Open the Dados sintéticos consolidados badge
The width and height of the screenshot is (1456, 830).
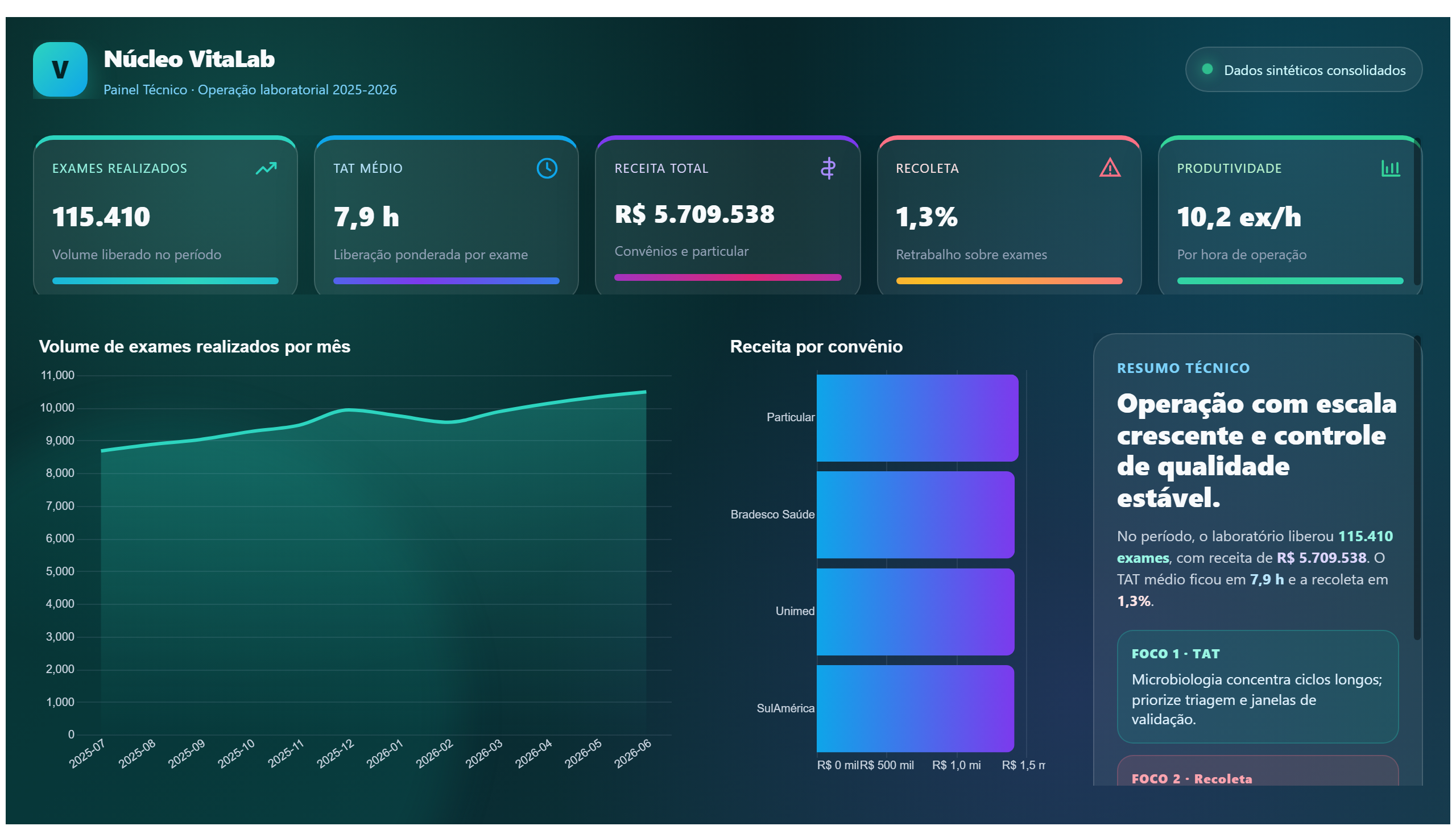point(1302,69)
